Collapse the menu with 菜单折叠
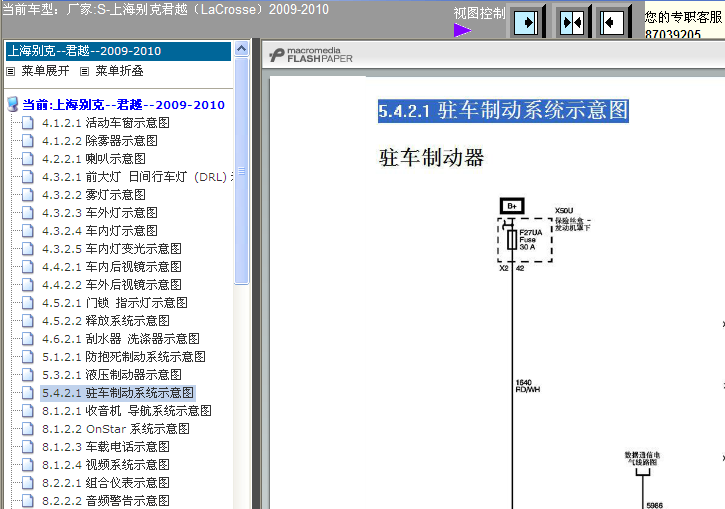 119,71
